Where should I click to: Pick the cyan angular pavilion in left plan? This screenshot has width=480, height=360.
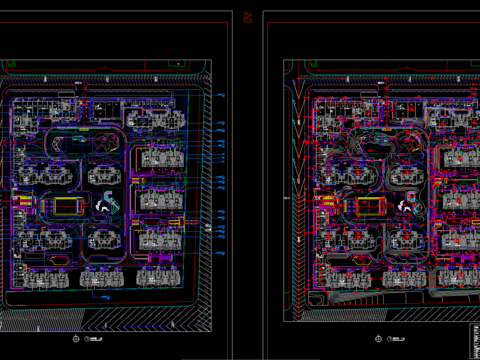112,201
